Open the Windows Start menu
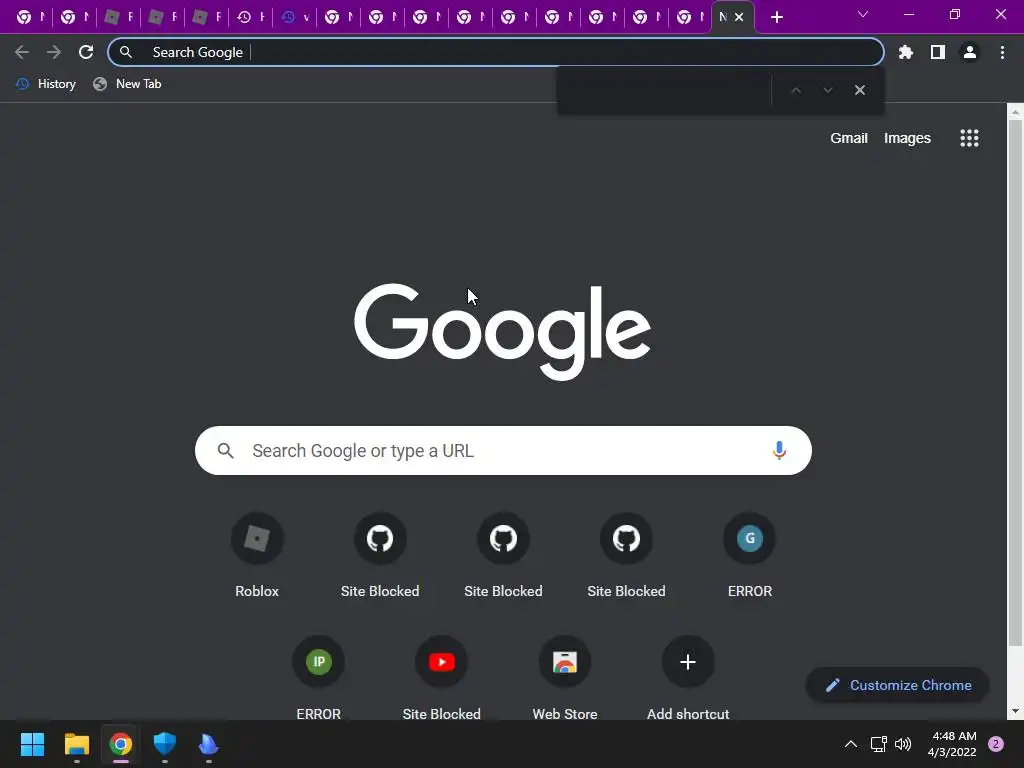 32,744
